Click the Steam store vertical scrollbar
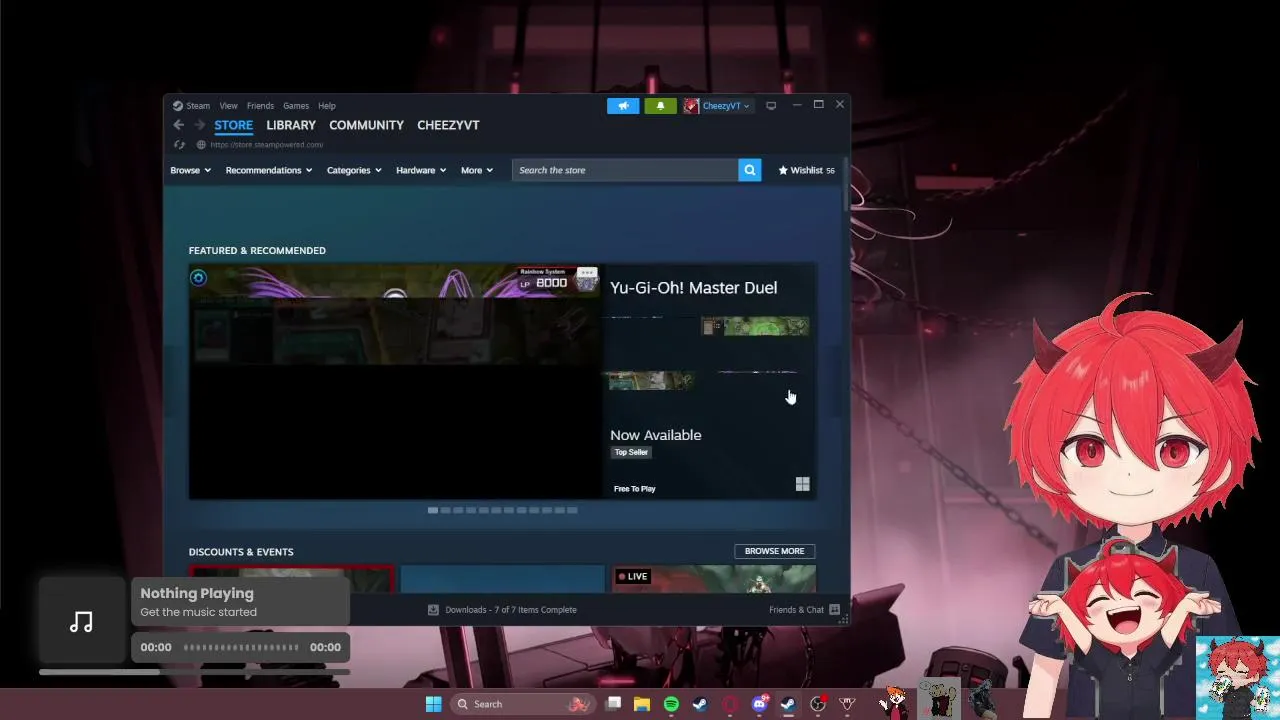The height and width of the screenshot is (720, 1280). tap(846, 185)
